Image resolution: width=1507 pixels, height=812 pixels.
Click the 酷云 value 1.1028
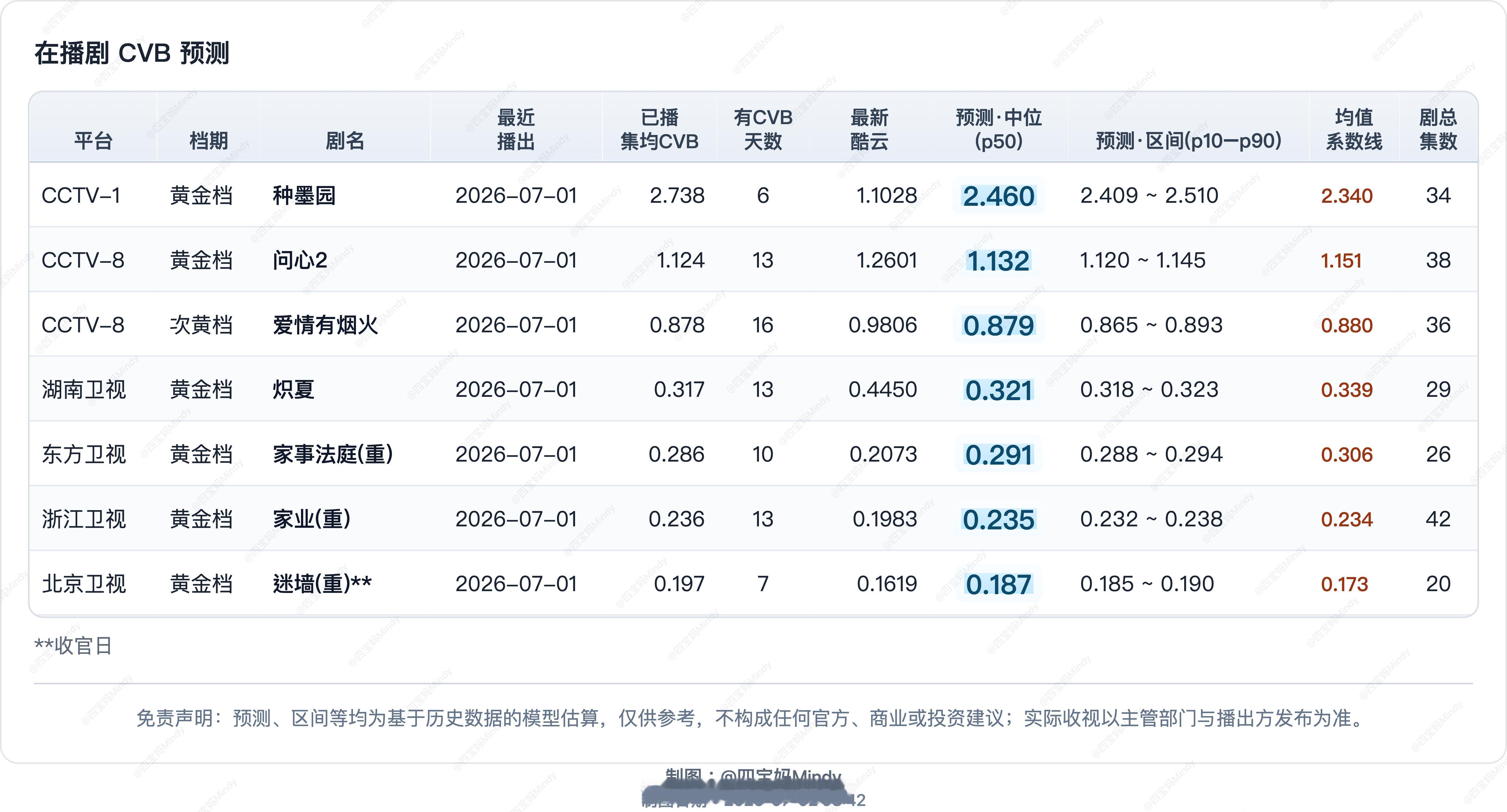pyautogui.click(x=886, y=196)
